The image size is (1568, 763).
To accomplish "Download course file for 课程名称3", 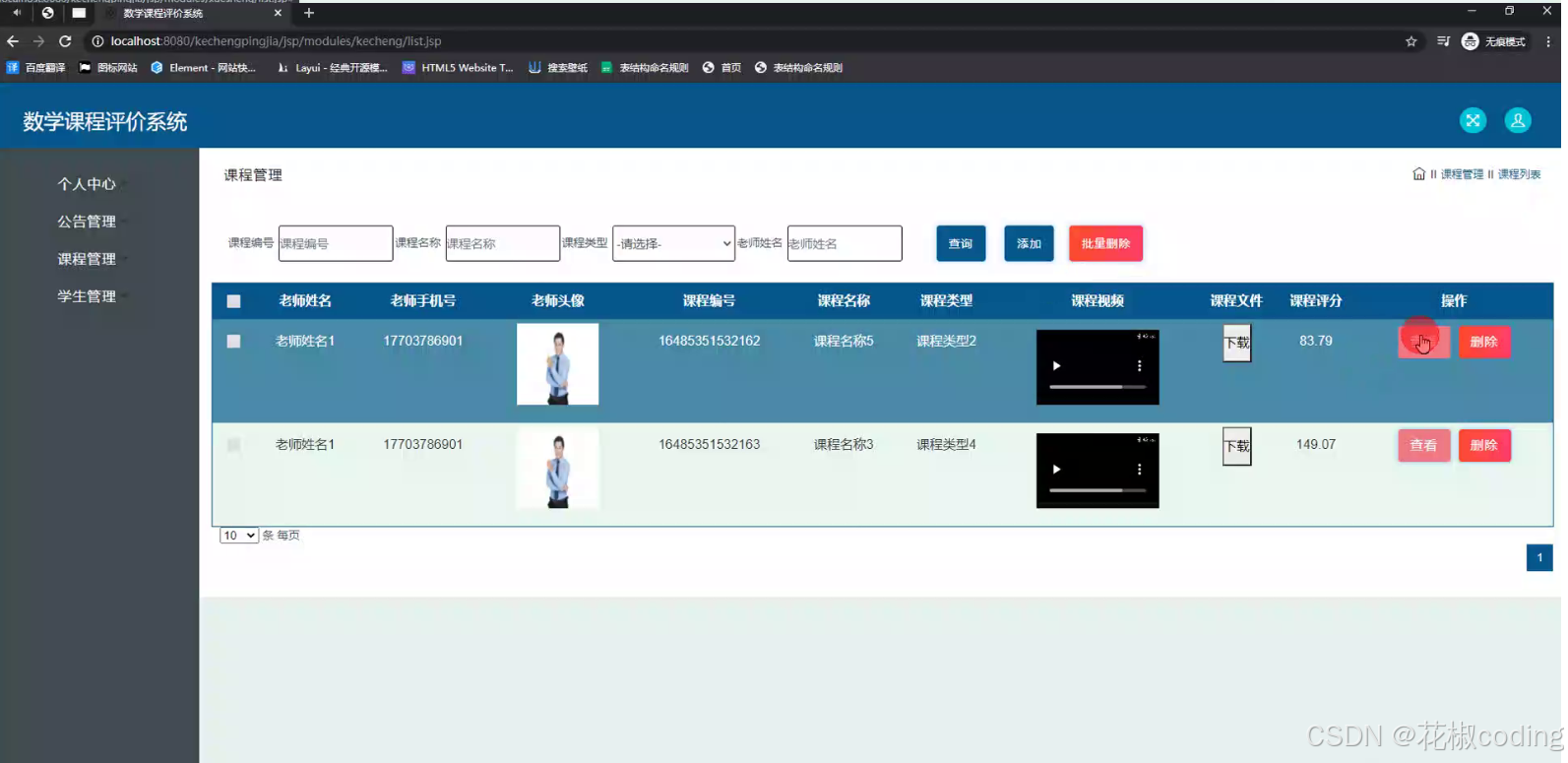I will point(1236,446).
